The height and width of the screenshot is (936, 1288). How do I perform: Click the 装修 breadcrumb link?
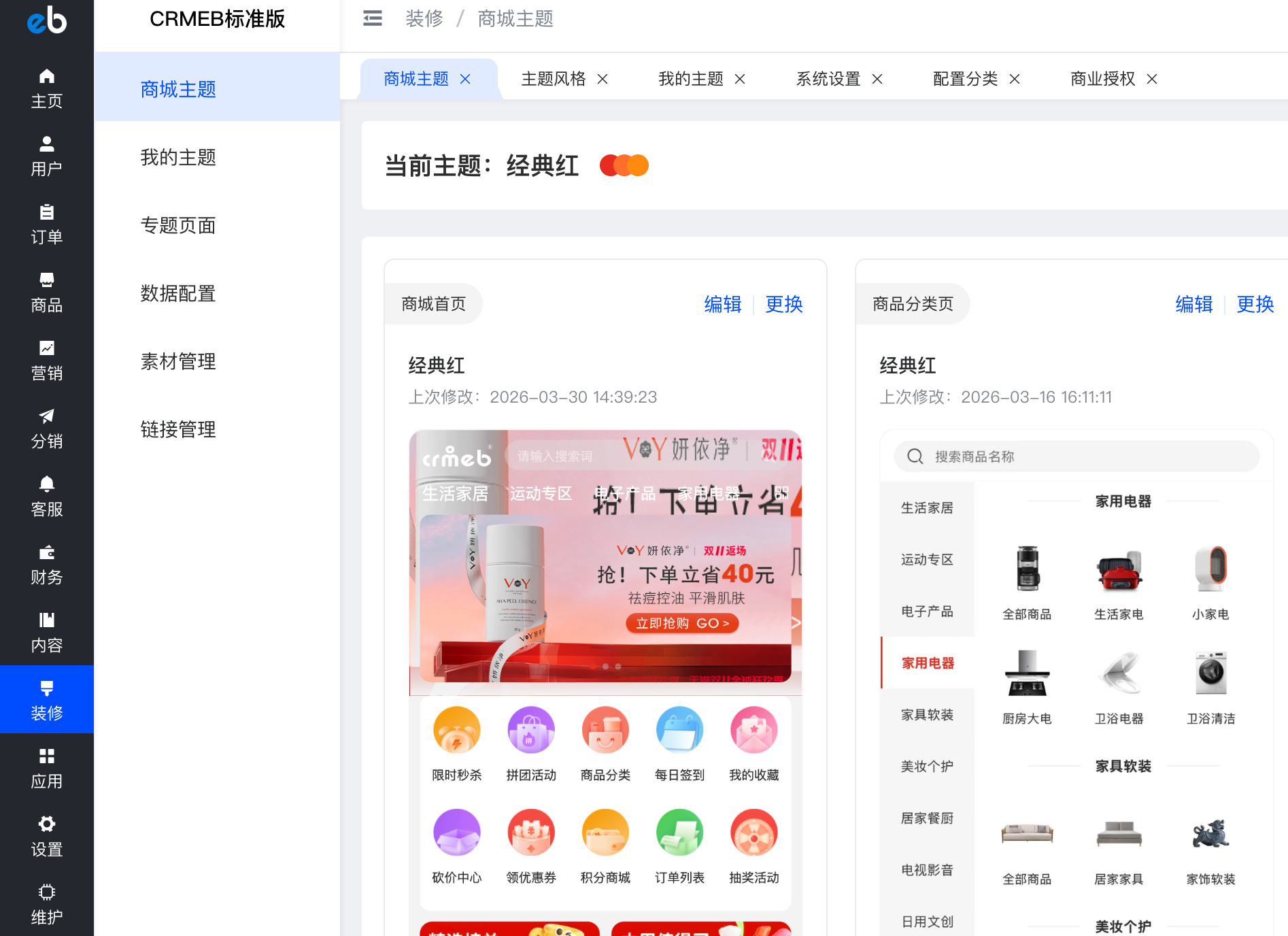pyautogui.click(x=424, y=18)
